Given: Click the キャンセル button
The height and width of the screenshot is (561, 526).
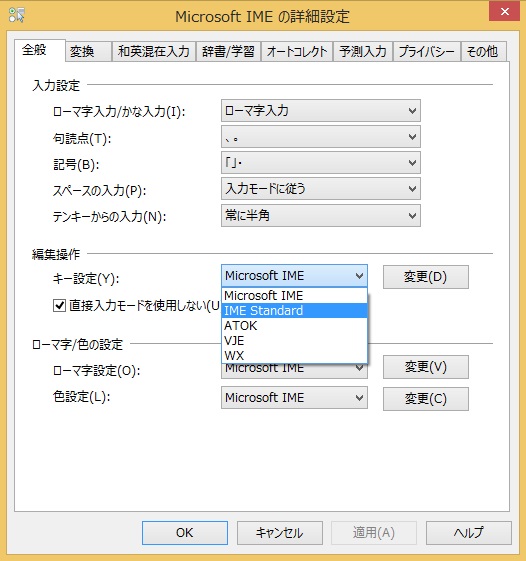Looking at the screenshot, I should pyautogui.click(x=279, y=533).
